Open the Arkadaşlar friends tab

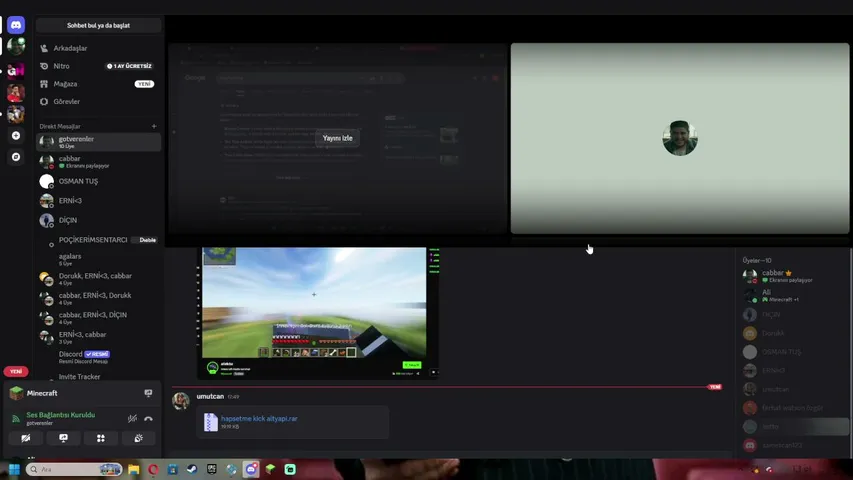point(98,48)
